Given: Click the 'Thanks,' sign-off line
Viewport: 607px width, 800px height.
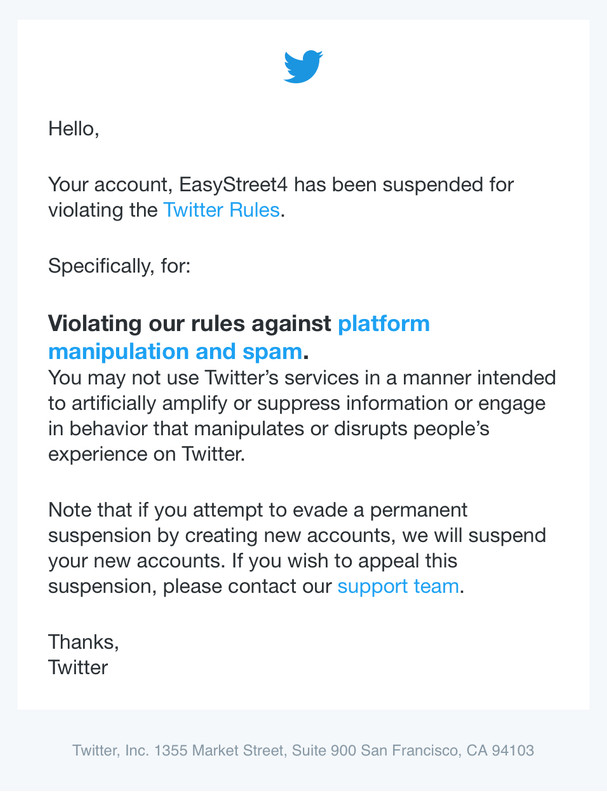Looking at the screenshot, I should point(84,642).
